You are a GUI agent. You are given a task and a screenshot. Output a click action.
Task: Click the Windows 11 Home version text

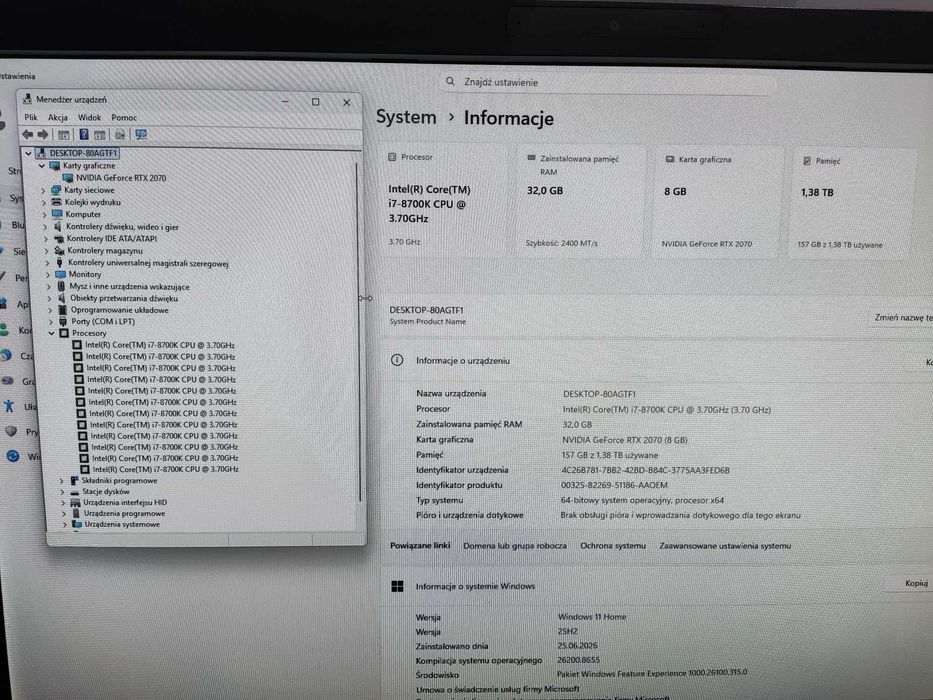(x=592, y=617)
